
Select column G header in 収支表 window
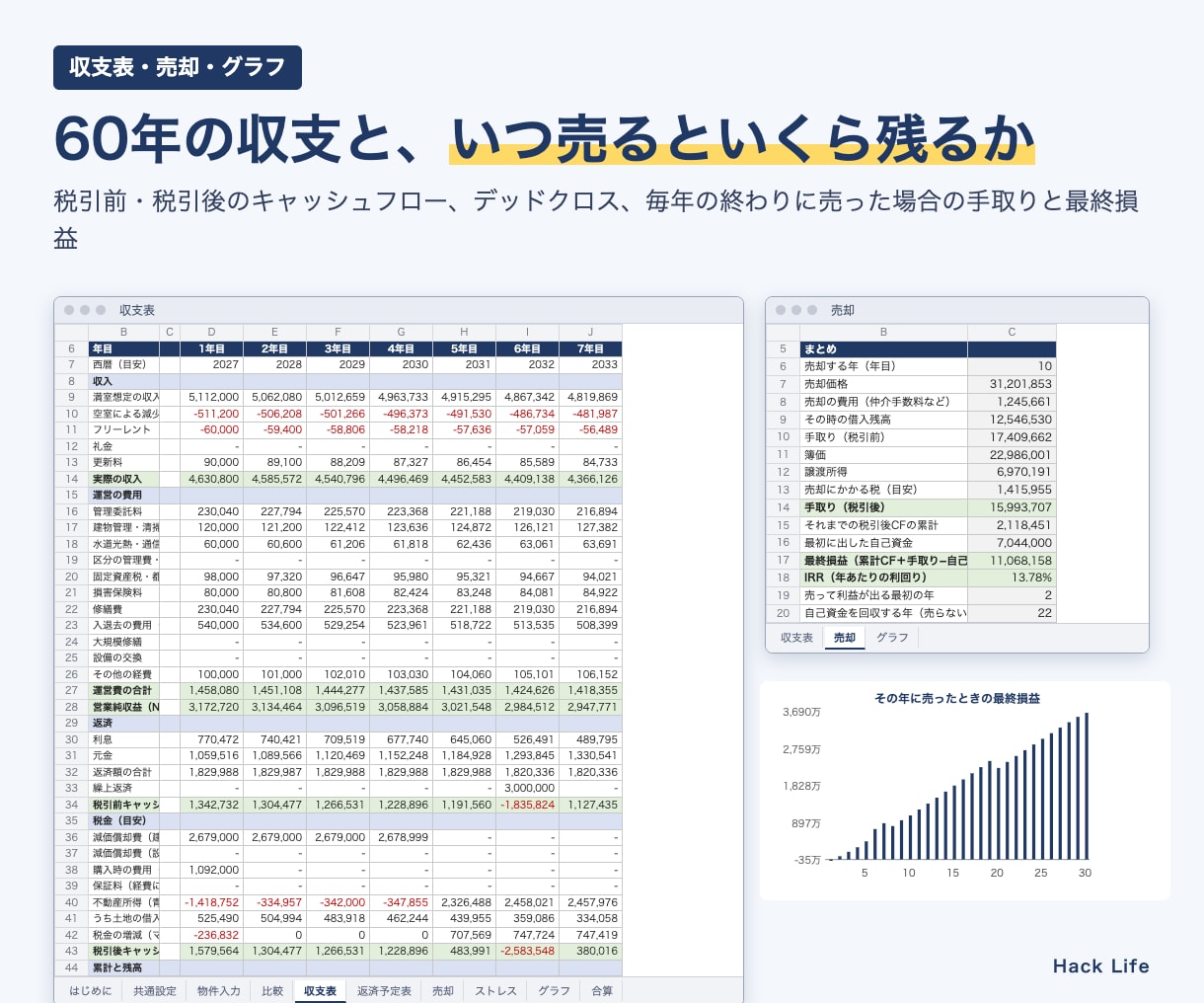401,333
